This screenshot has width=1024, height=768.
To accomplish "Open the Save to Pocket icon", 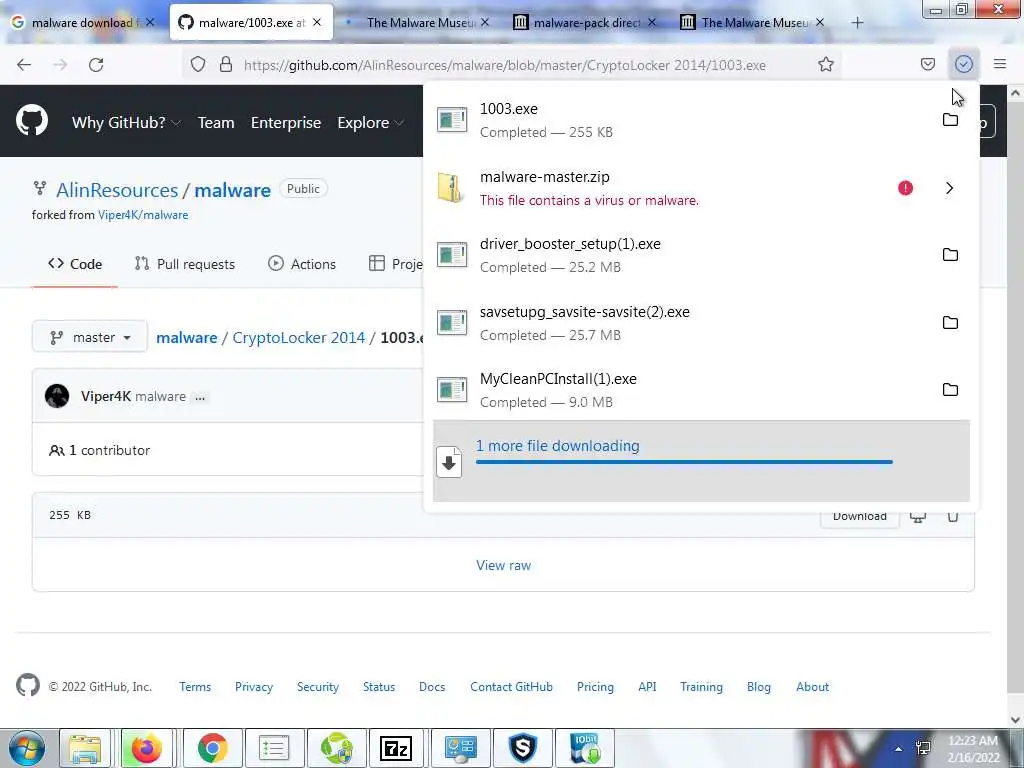I will 927,64.
